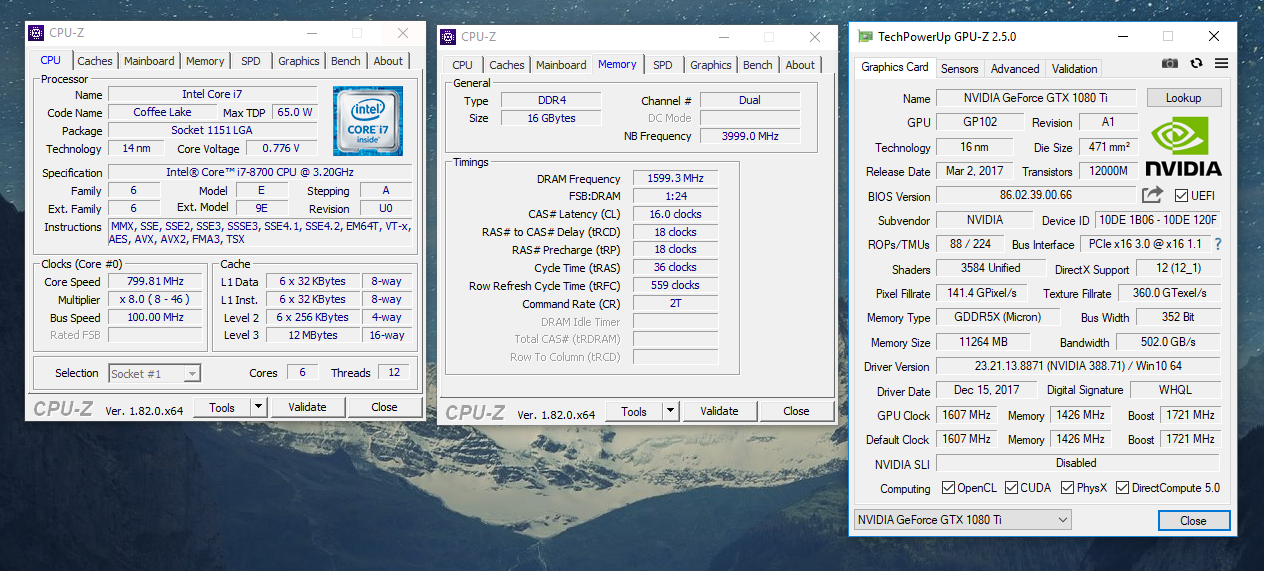Click BIOS share/export arrow icon in GPU-Z
This screenshot has height=571, width=1264.
[x=1153, y=195]
